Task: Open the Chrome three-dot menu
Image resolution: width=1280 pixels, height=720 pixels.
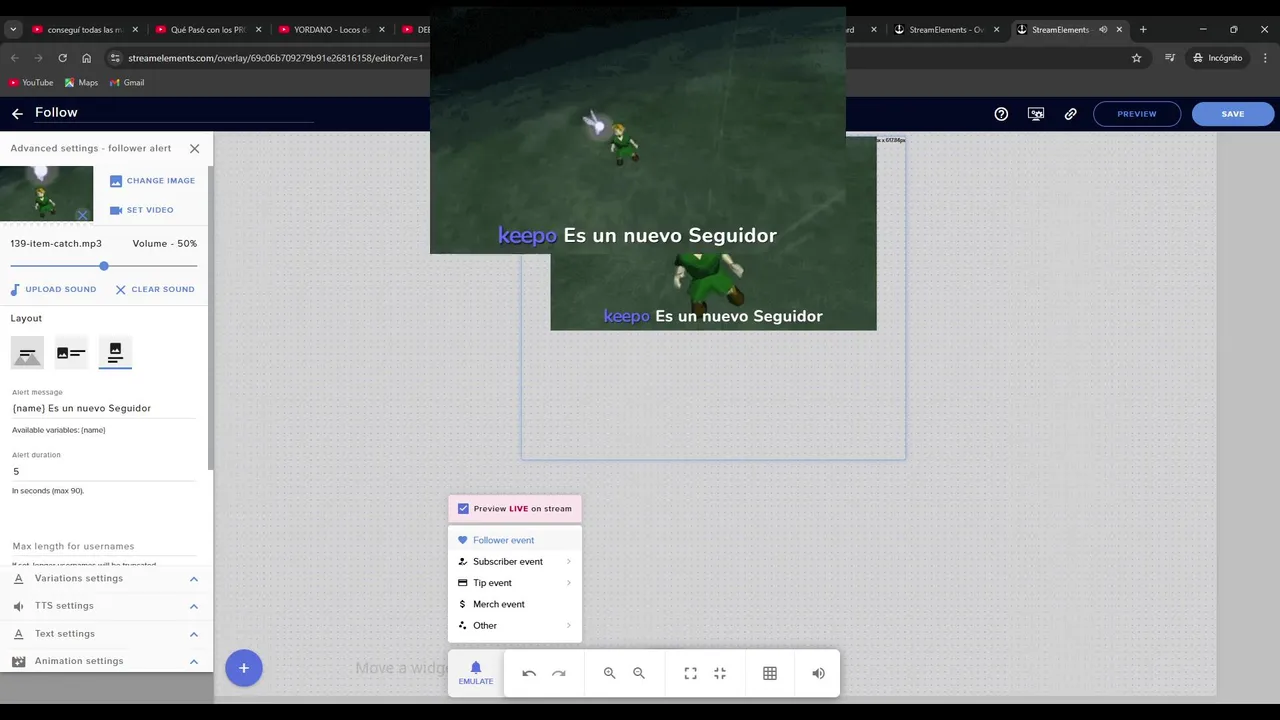Action: [x=1265, y=58]
